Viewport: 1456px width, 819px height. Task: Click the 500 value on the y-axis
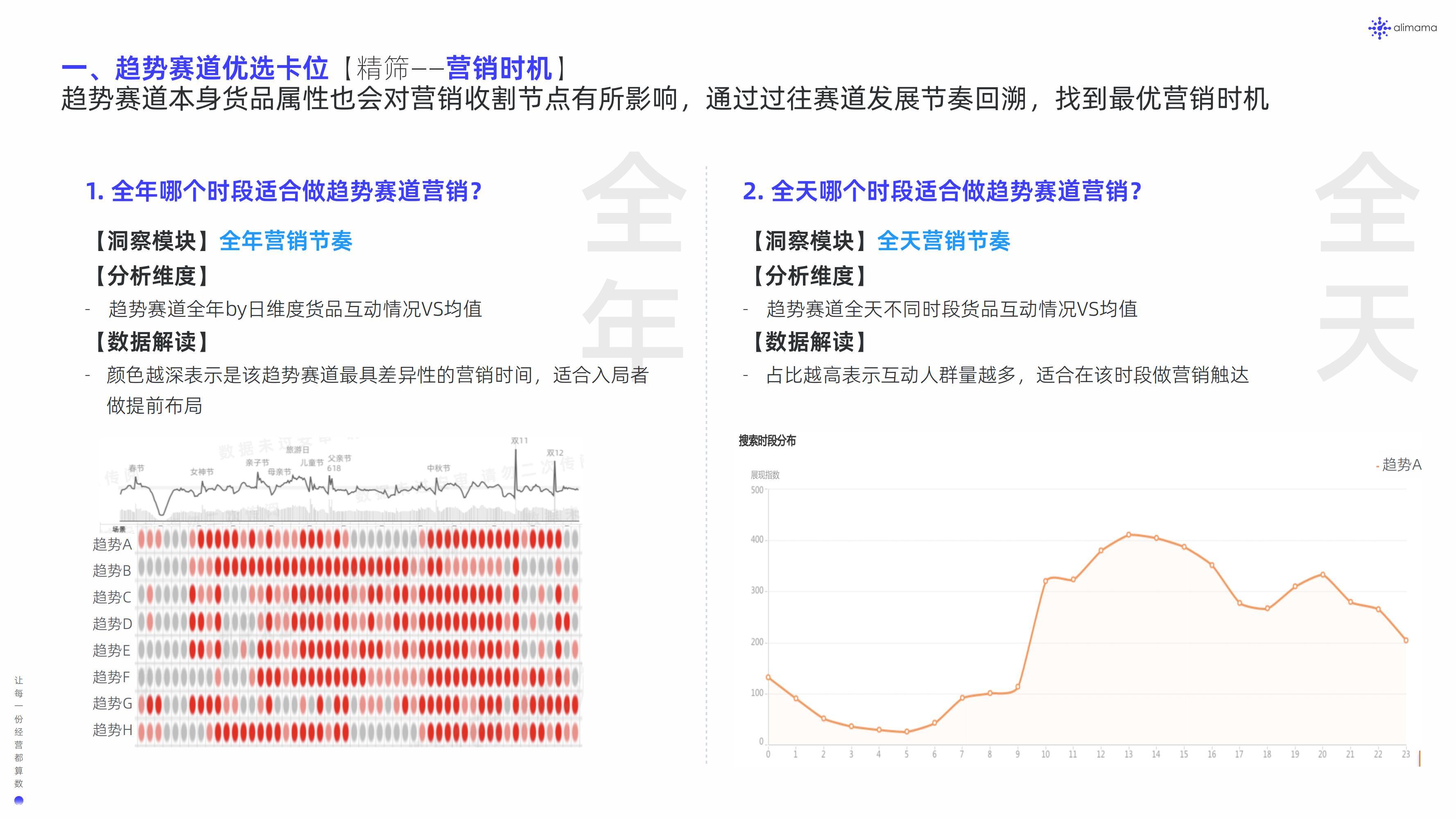[x=757, y=489]
